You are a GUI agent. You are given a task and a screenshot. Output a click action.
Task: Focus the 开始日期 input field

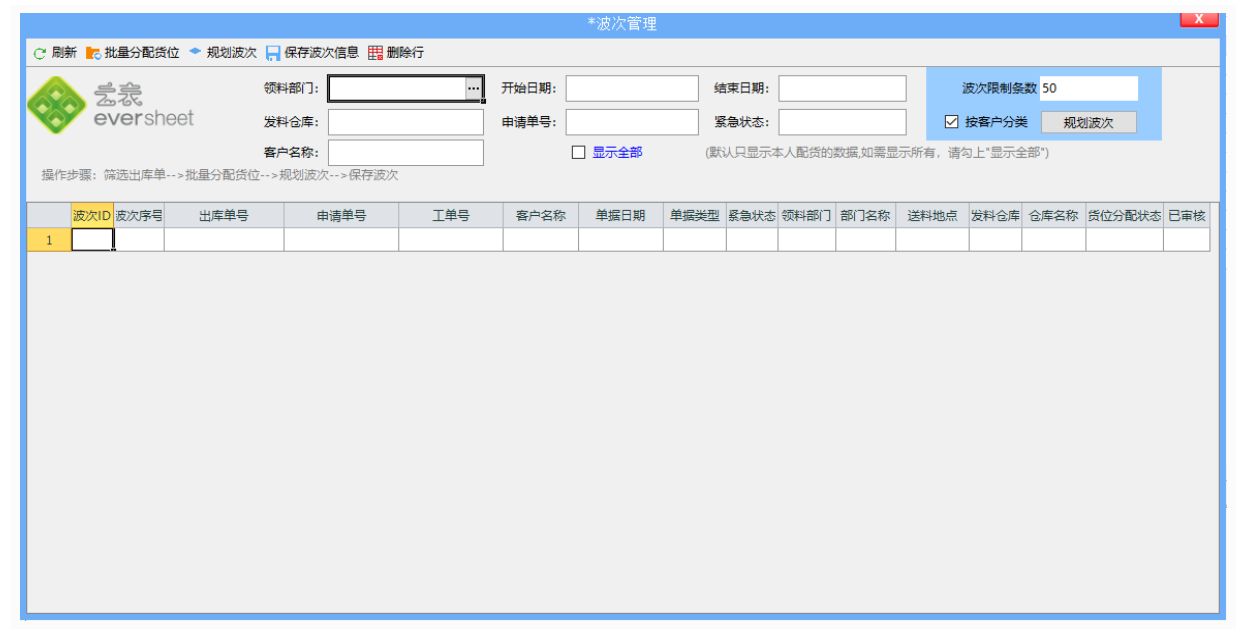tap(632, 88)
